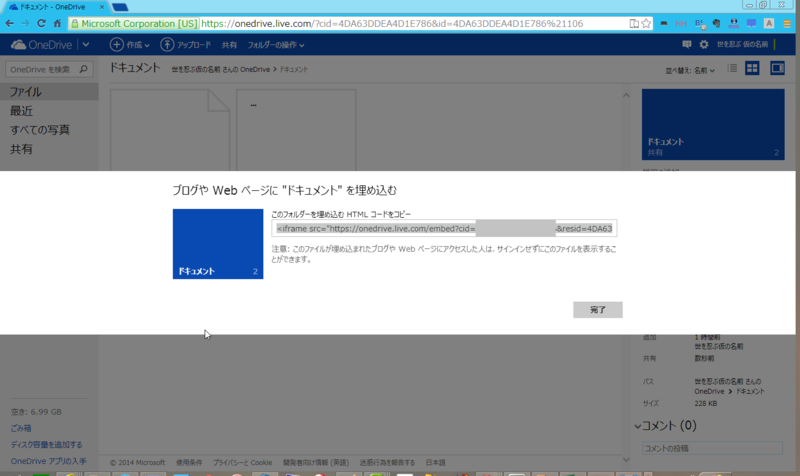
Task: Go to the browser home page
Action: click(x=57, y=23)
